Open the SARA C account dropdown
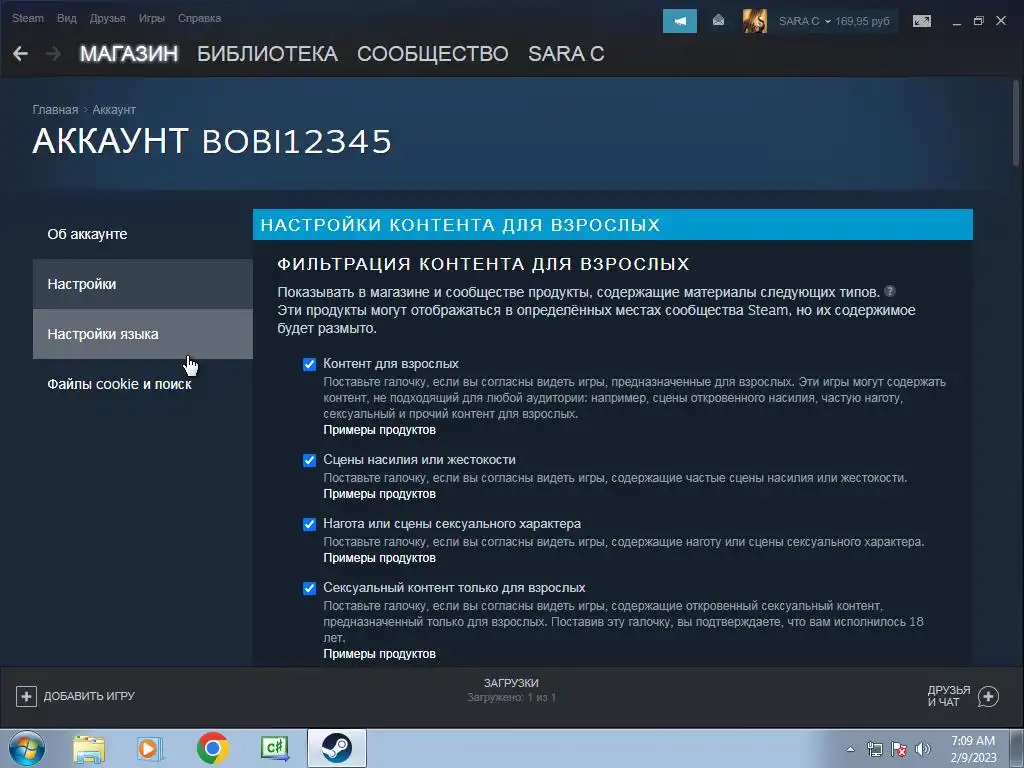The height and width of the screenshot is (768, 1024). point(804,21)
